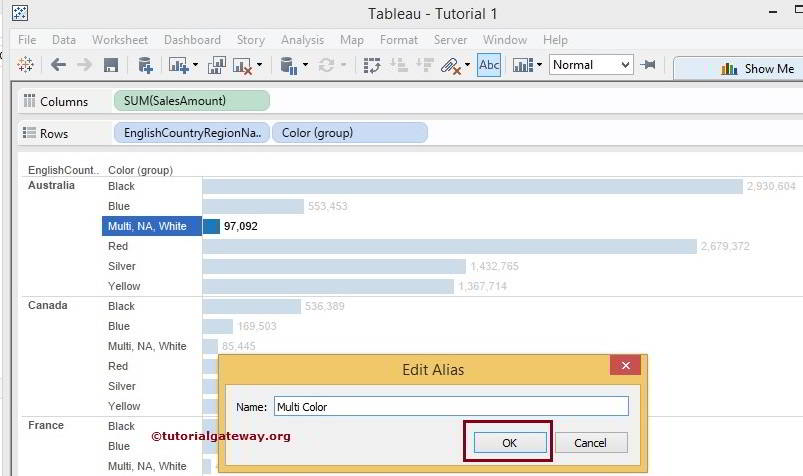This screenshot has width=803, height=476.
Task: Click the Group members paperclip icon
Action: (451, 66)
